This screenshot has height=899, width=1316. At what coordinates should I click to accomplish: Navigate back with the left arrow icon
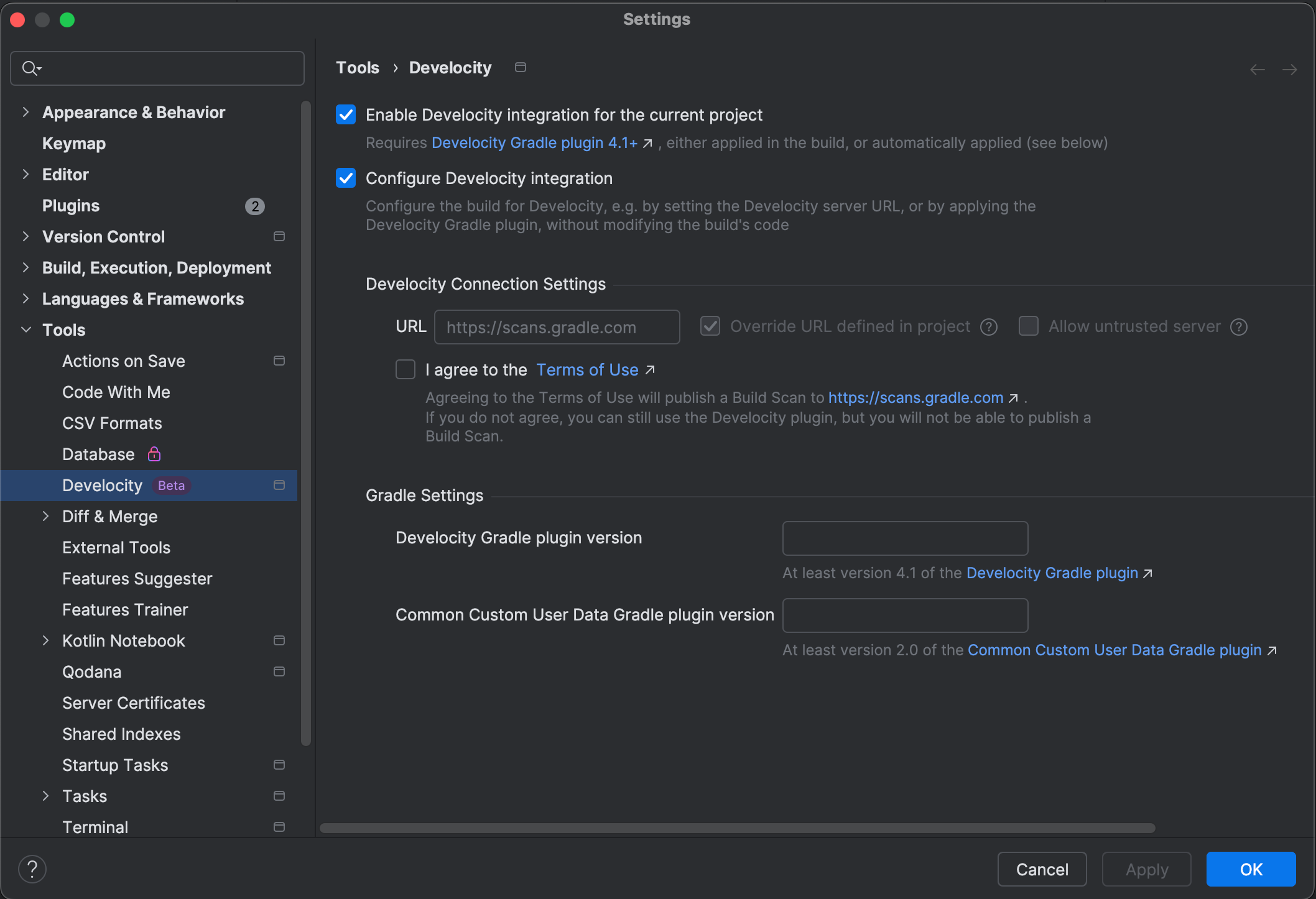pyautogui.click(x=1258, y=70)
